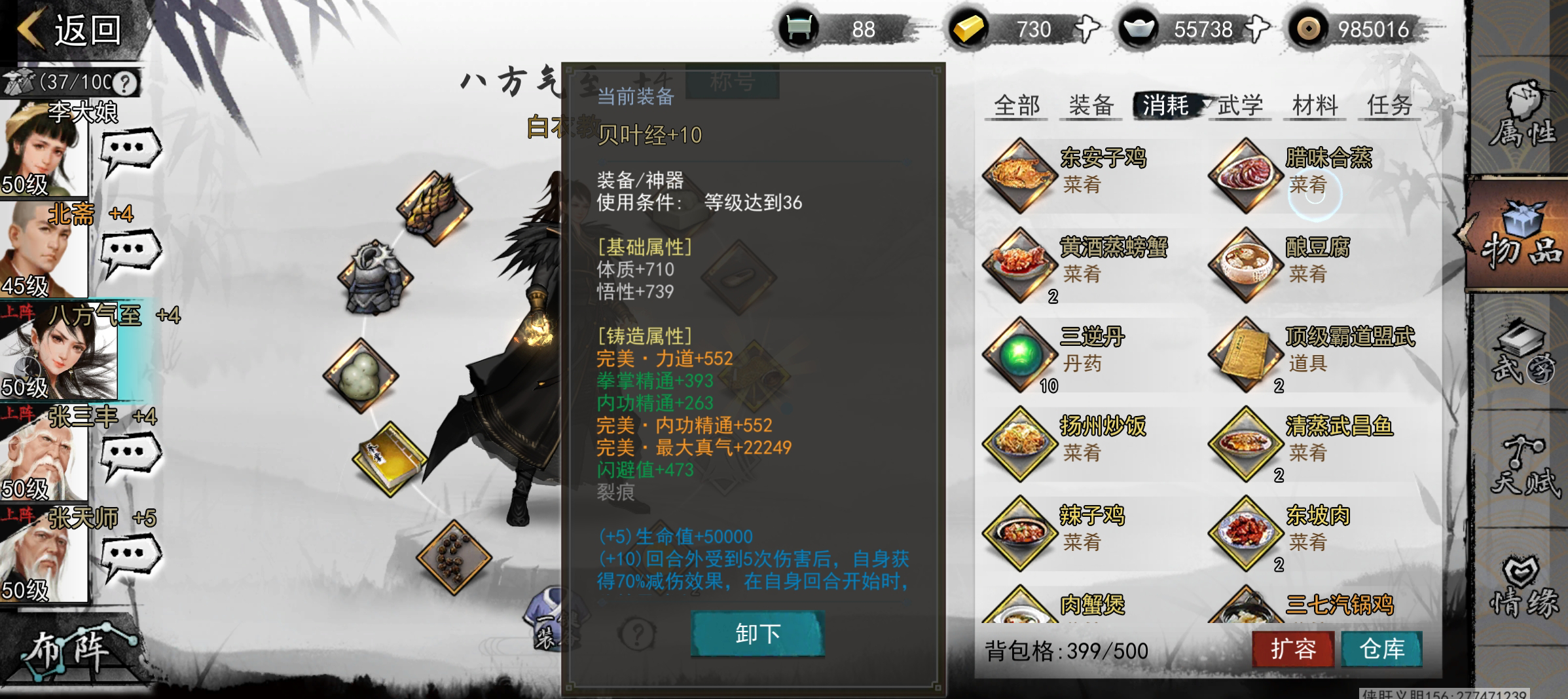Open the 仓库 warehouse button
Image resolution: width=1568 pixels, height=699 pixels.
1381,649
